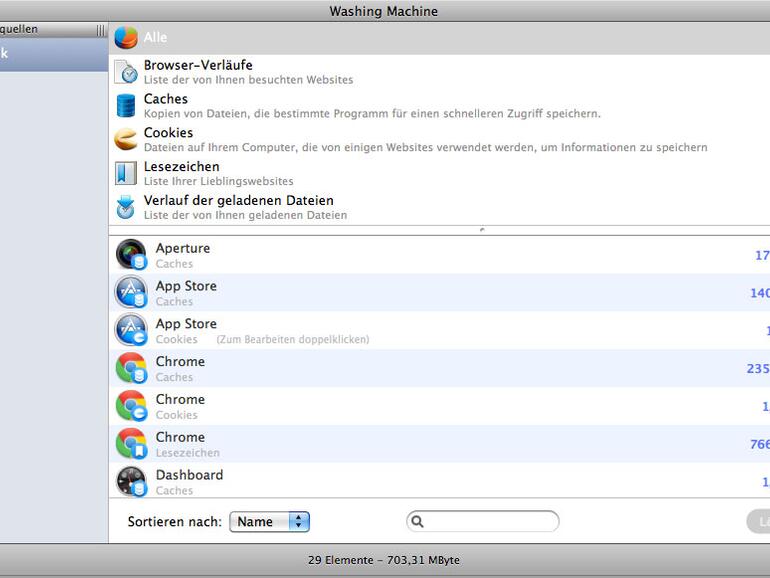Screen dimensions: 770x578
Task: Click the App Store Cookies icon
Action: [x=132, y=330]
